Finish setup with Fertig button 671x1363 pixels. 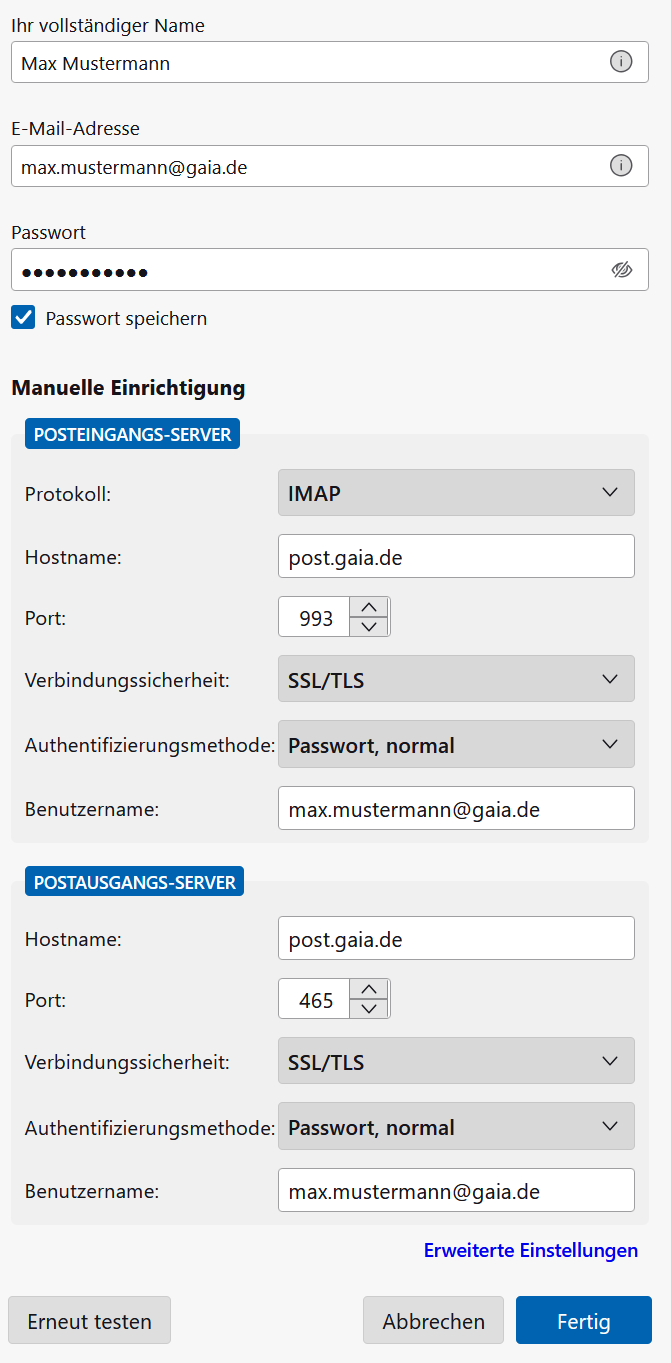[583, 1321]
